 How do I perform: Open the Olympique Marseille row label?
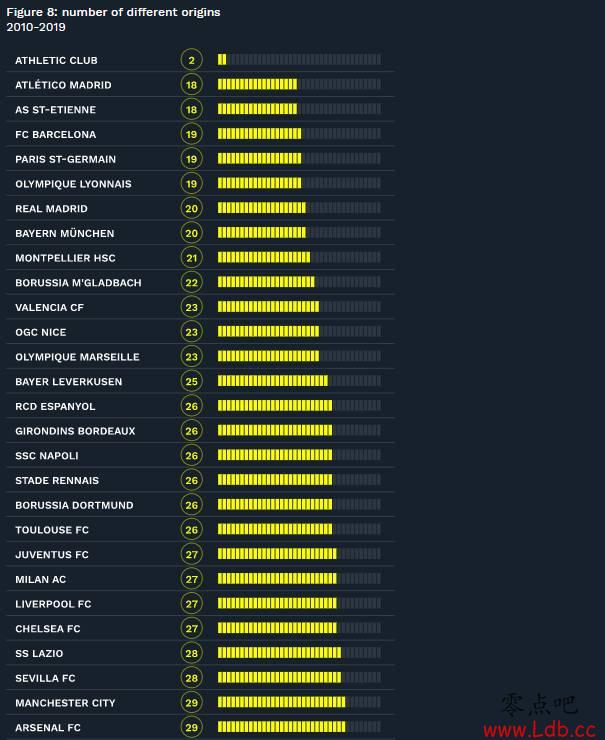pyautogui.click(x=77, y=357)
